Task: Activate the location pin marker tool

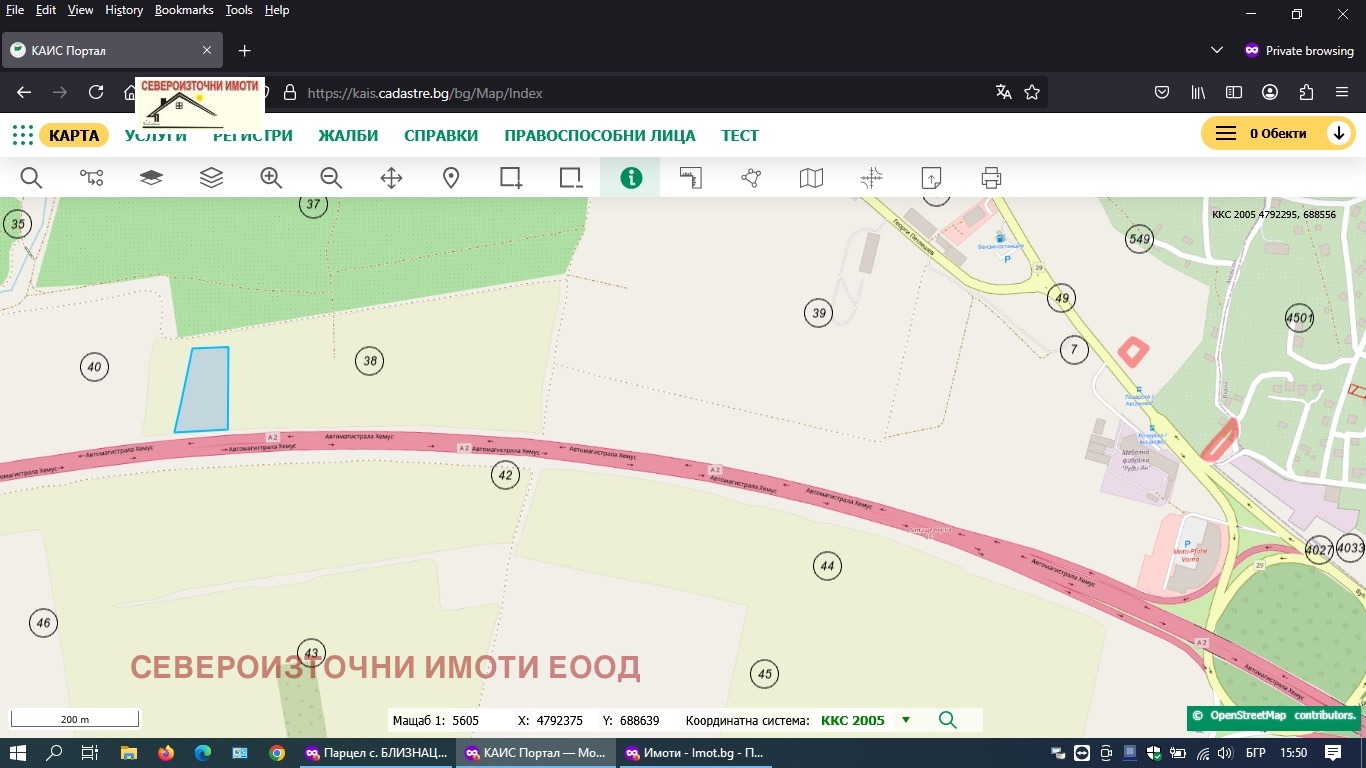Action: point(451,178)
